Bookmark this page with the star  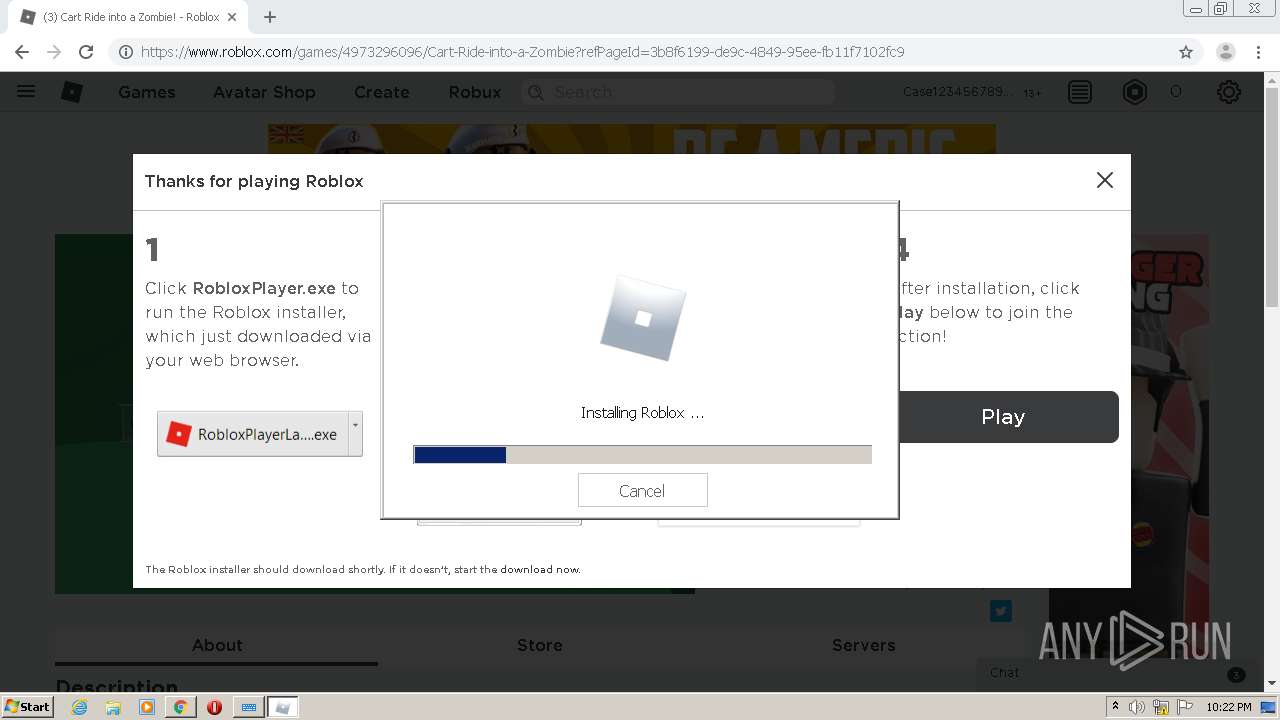pyautogui.click(x=1186, y=52)
